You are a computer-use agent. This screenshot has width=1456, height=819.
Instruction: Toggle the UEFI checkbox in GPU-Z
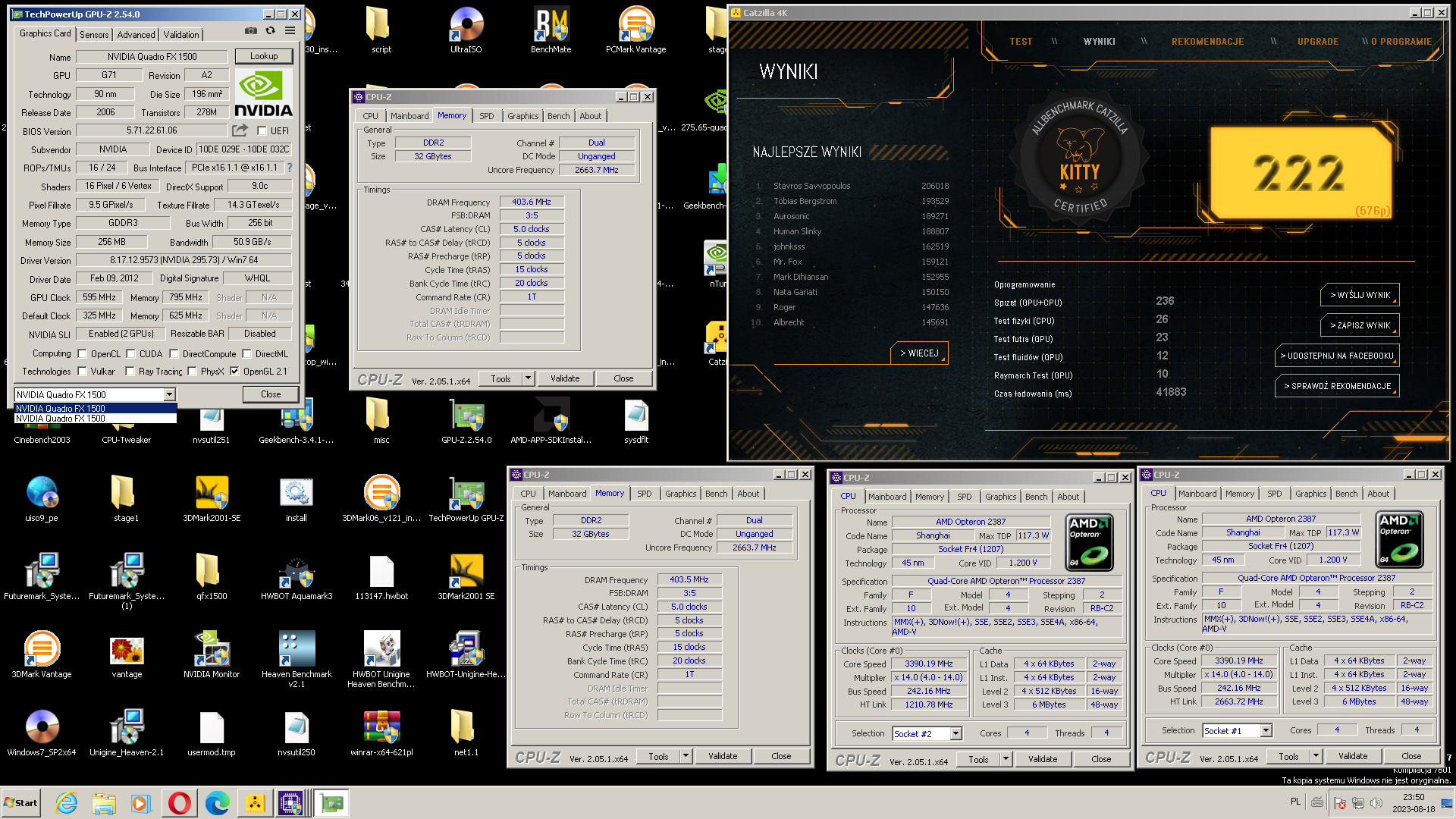262,130
